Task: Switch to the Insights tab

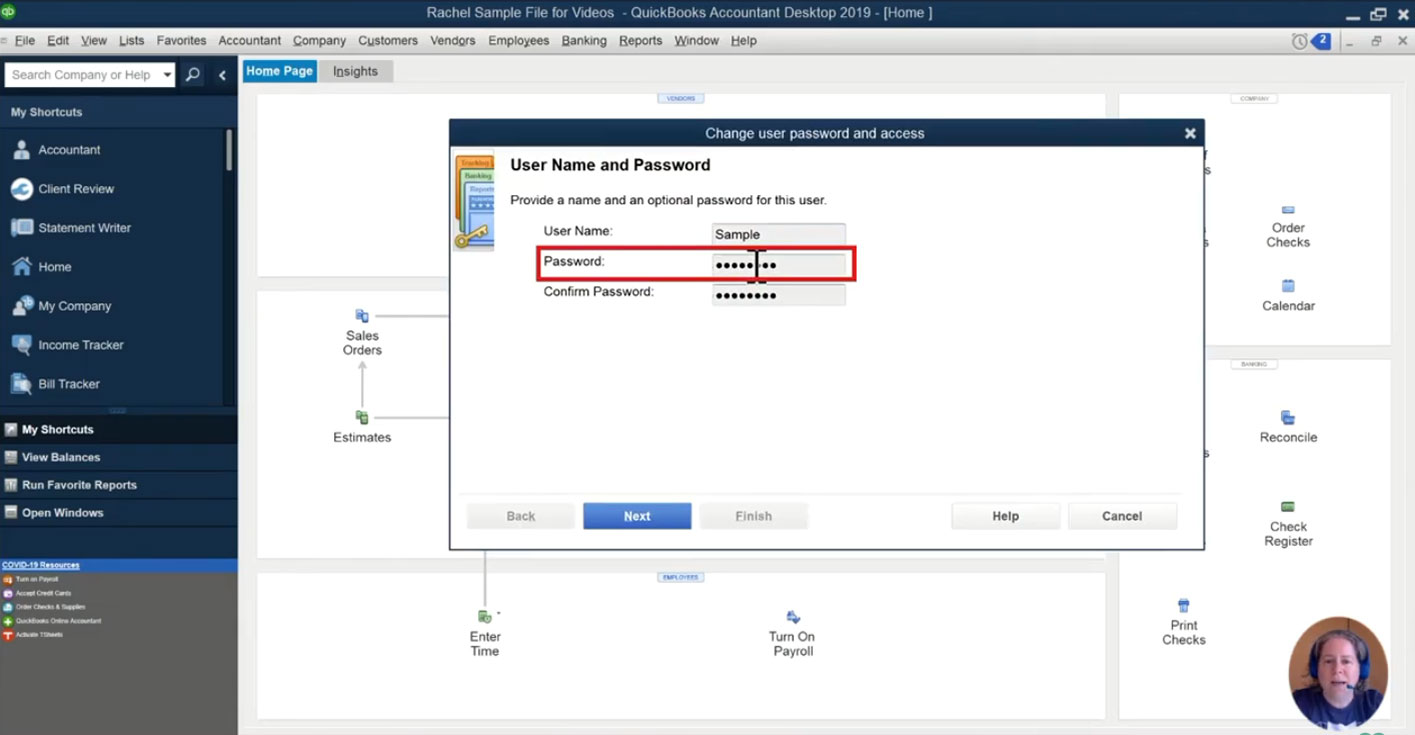Action: coord(355,71)
